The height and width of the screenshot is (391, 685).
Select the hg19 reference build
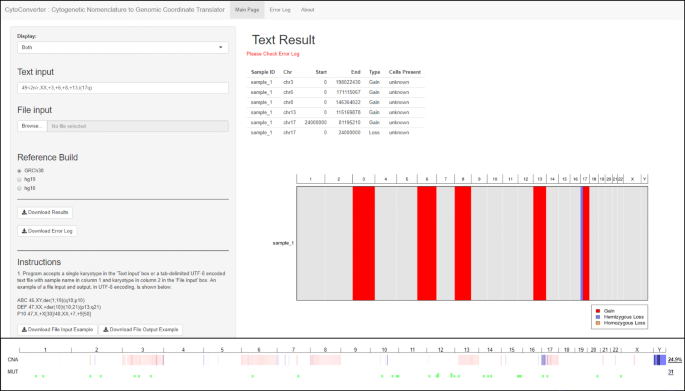(x=19, y=180)
